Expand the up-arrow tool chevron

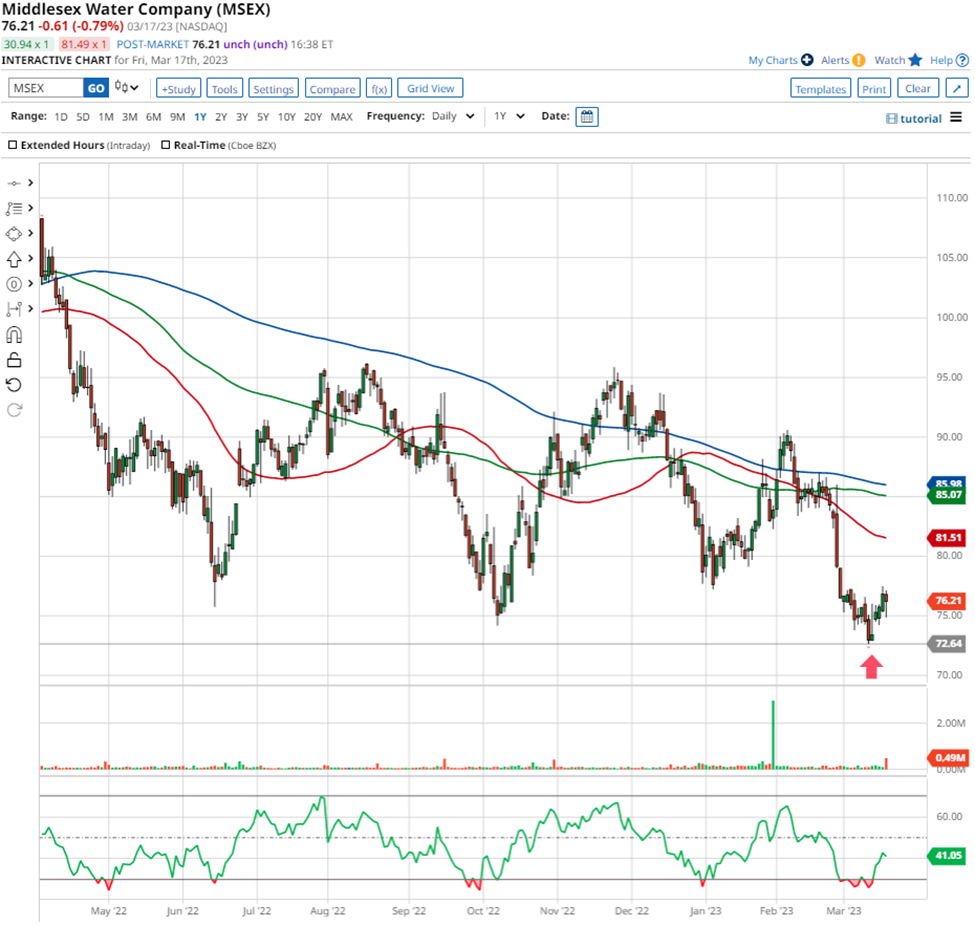(30, 258)
